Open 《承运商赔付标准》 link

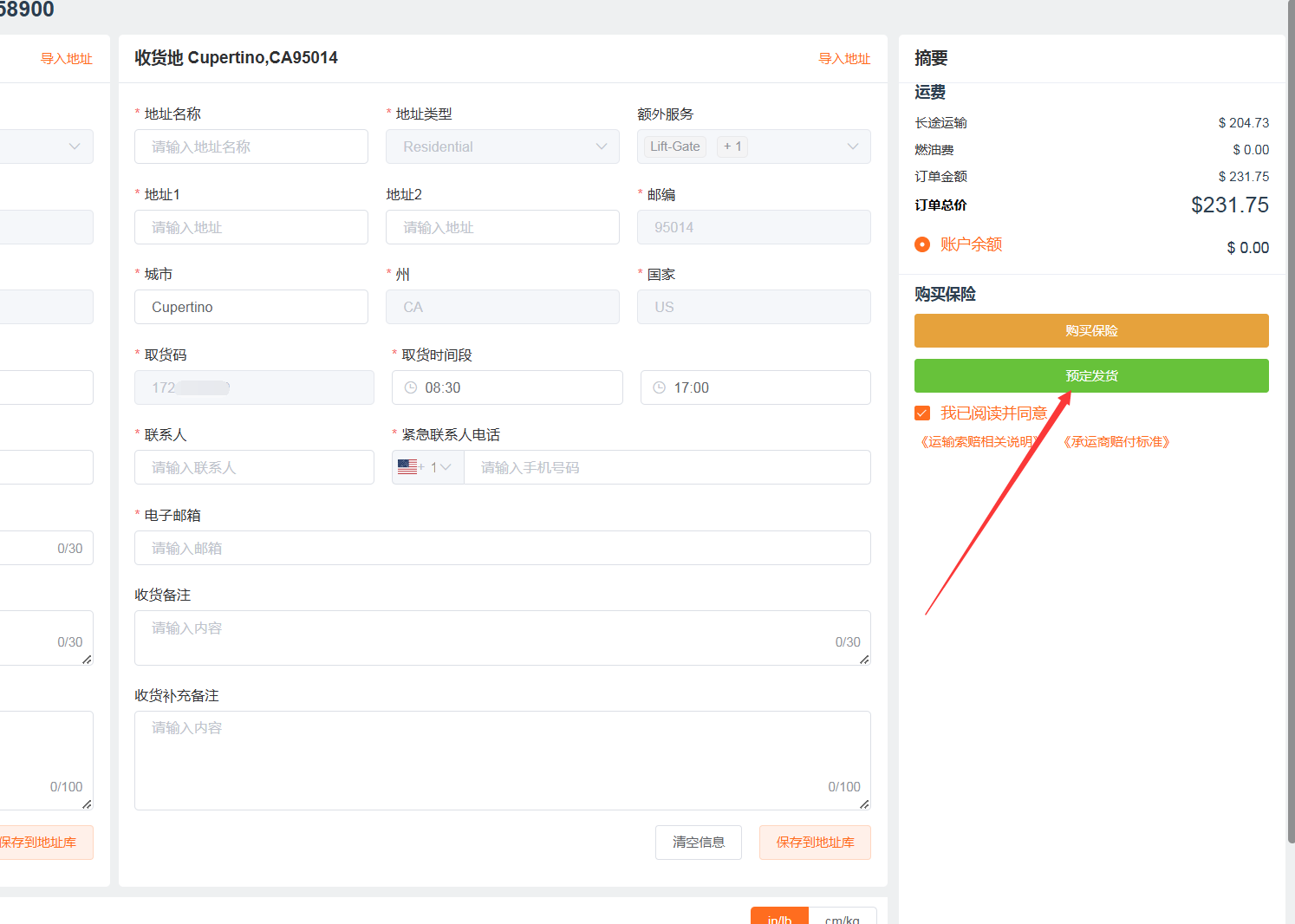point(1116,442)
